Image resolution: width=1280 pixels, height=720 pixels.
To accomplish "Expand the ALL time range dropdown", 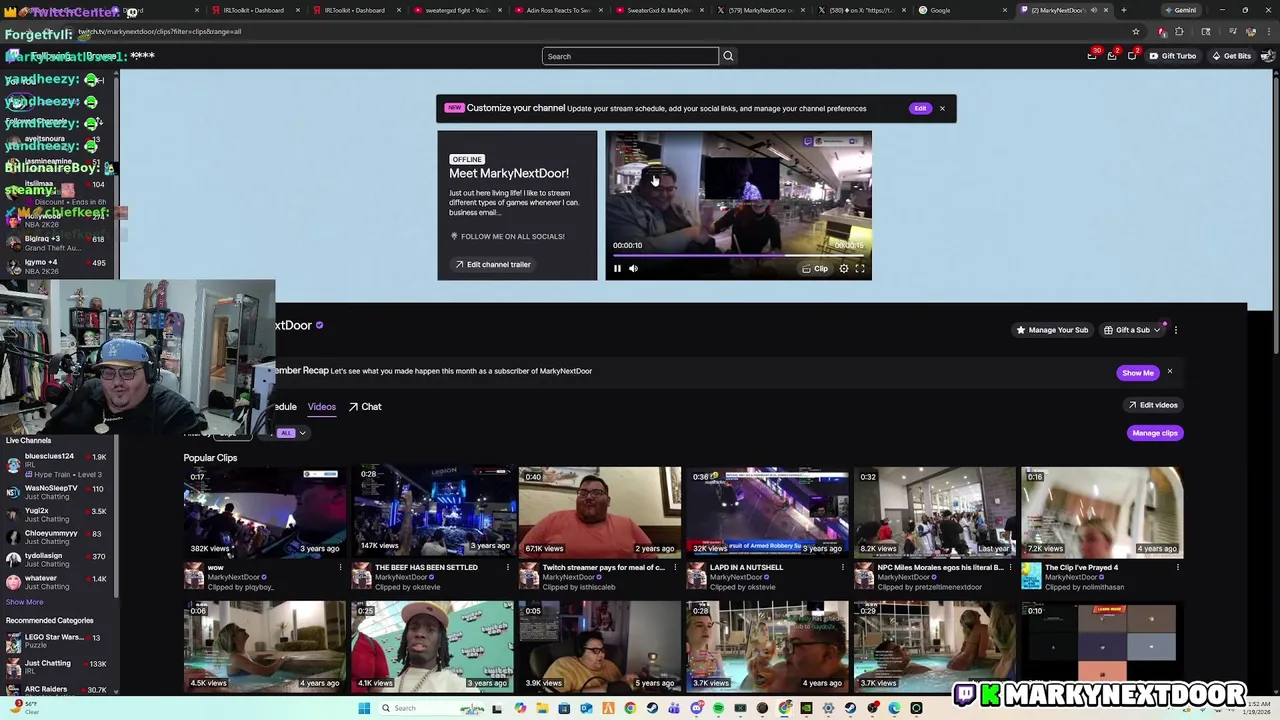I will click(292, 433).
